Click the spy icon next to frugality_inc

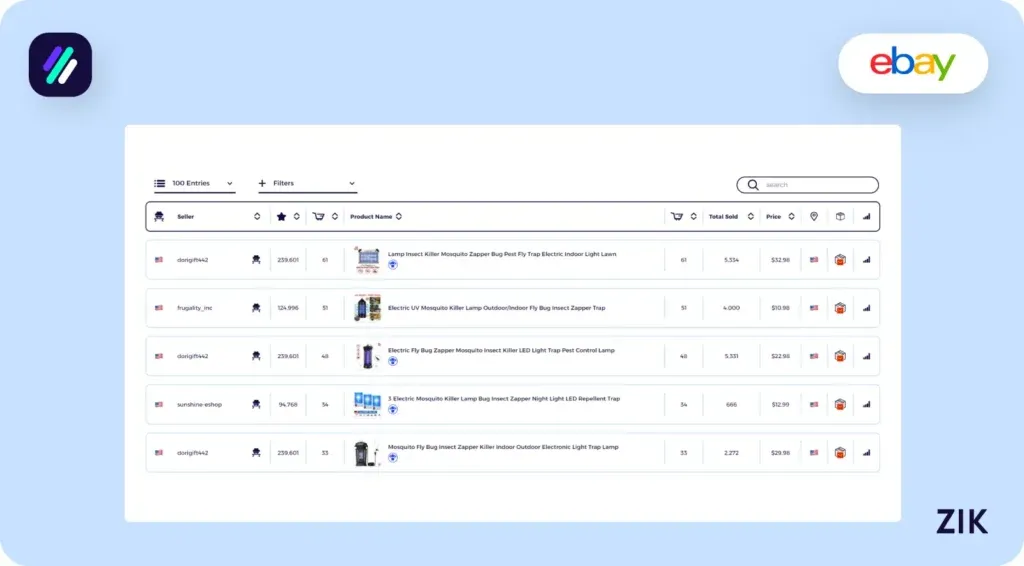point(256,308)
